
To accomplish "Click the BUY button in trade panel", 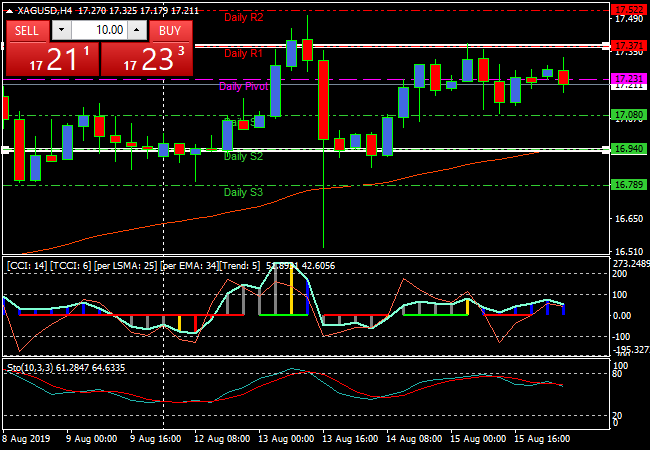I will pyautogui.click(x=170, y=30).
